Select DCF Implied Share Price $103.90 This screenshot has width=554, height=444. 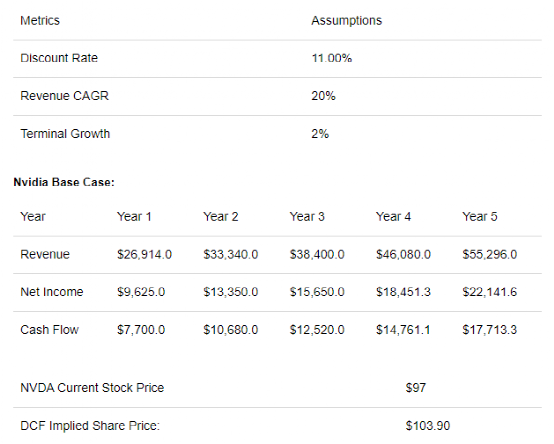click(x=428, y=426)
